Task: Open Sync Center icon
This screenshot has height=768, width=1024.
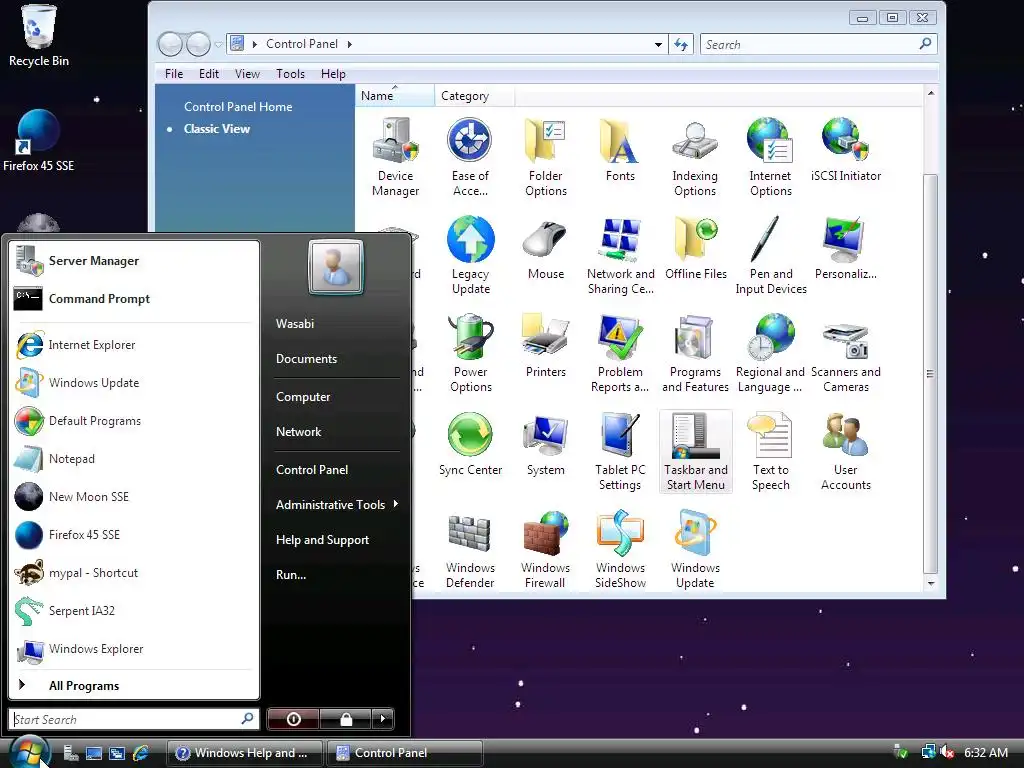Action: pyautogui.click(x=470, y=444)
